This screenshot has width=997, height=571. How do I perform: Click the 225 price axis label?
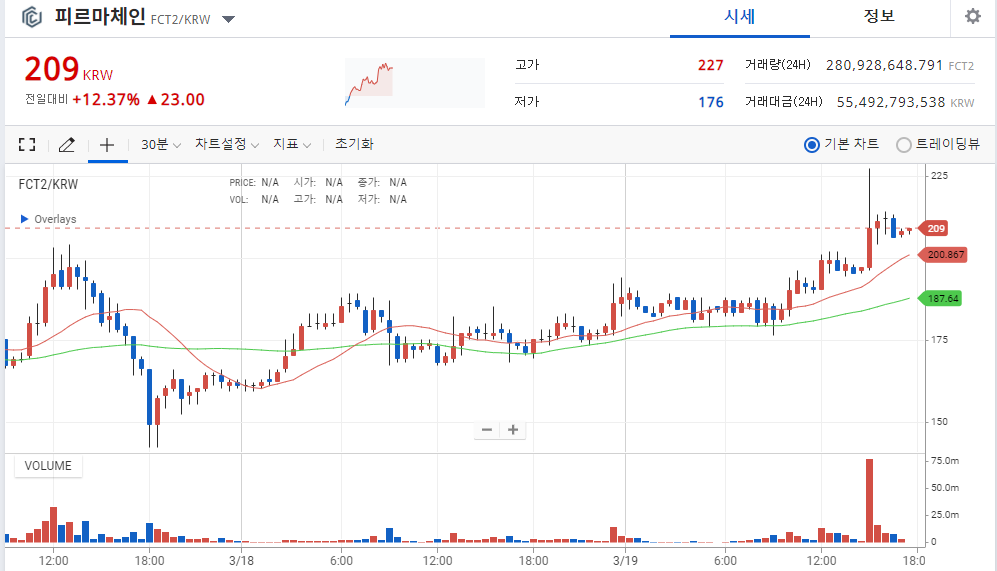(x=940, y=175)
